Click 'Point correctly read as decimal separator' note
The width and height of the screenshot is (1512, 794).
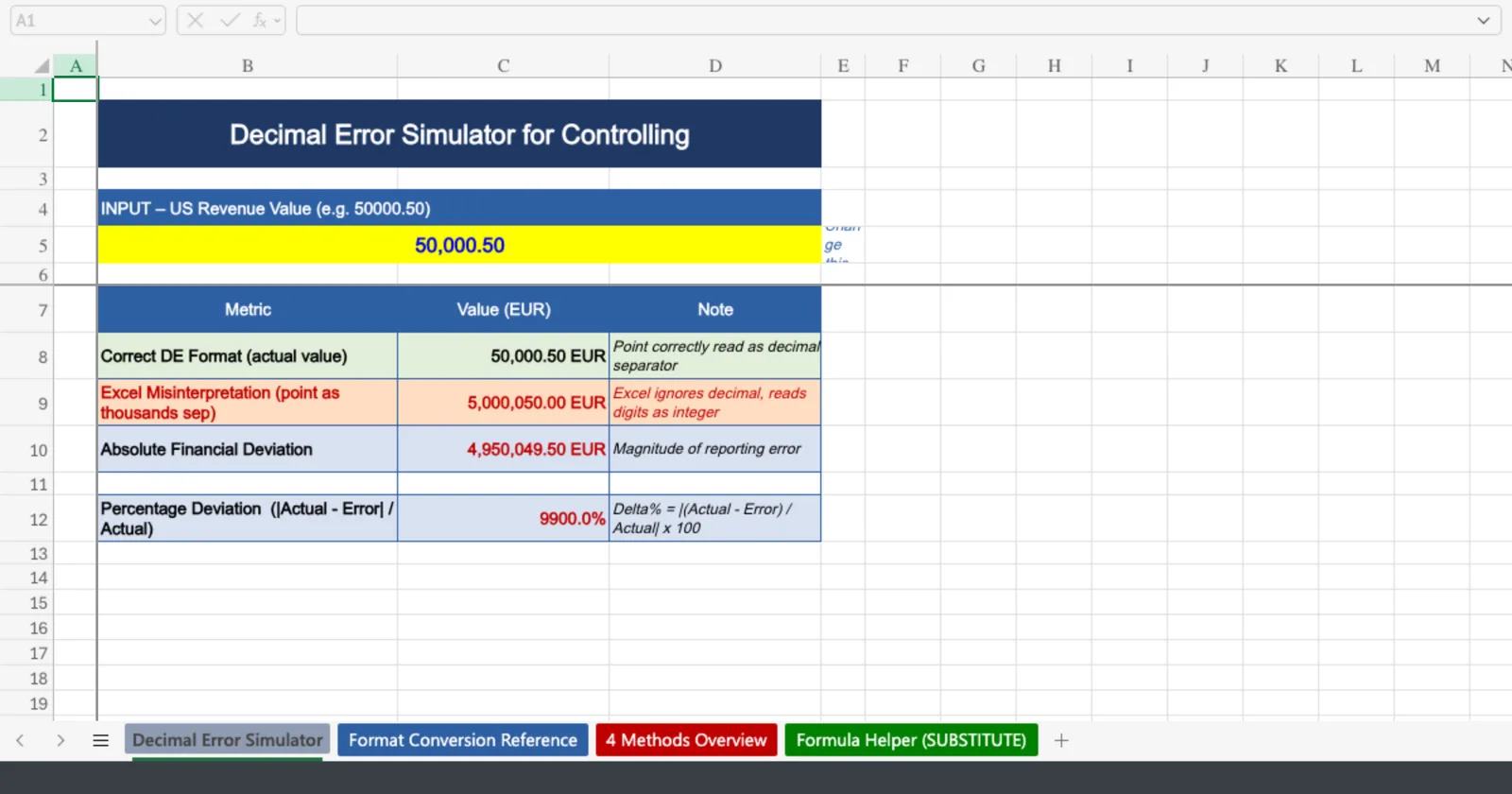coord(715,356)
